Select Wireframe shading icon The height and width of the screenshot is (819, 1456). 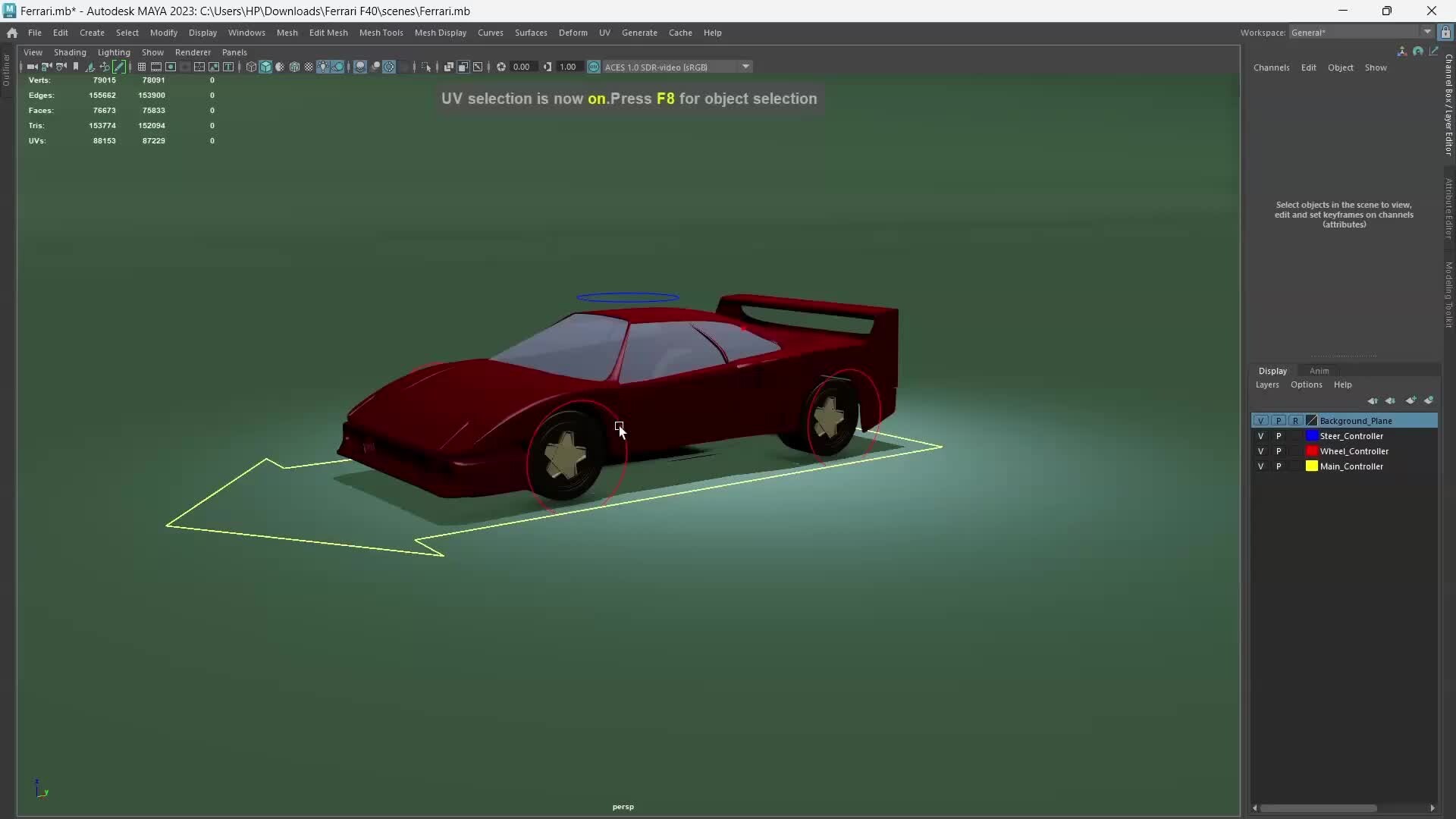(x=251, y=67)
